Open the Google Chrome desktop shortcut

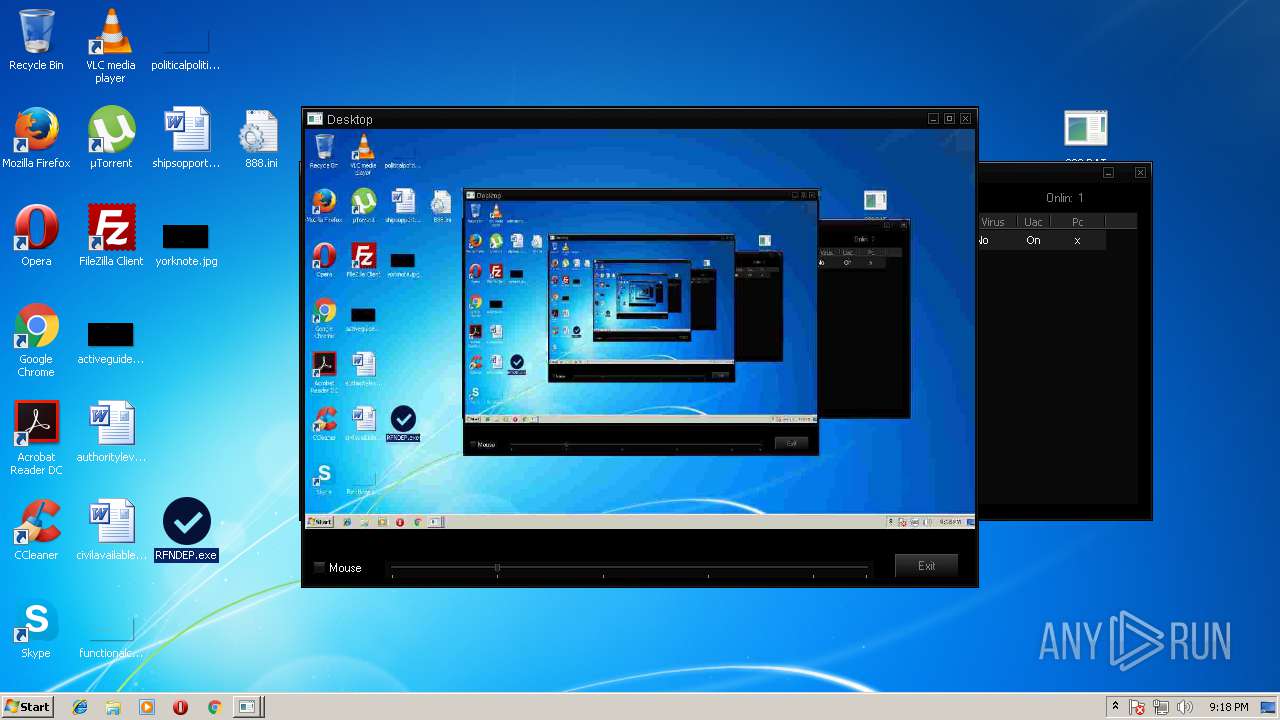pyautogui.click(x=36, y=341)
